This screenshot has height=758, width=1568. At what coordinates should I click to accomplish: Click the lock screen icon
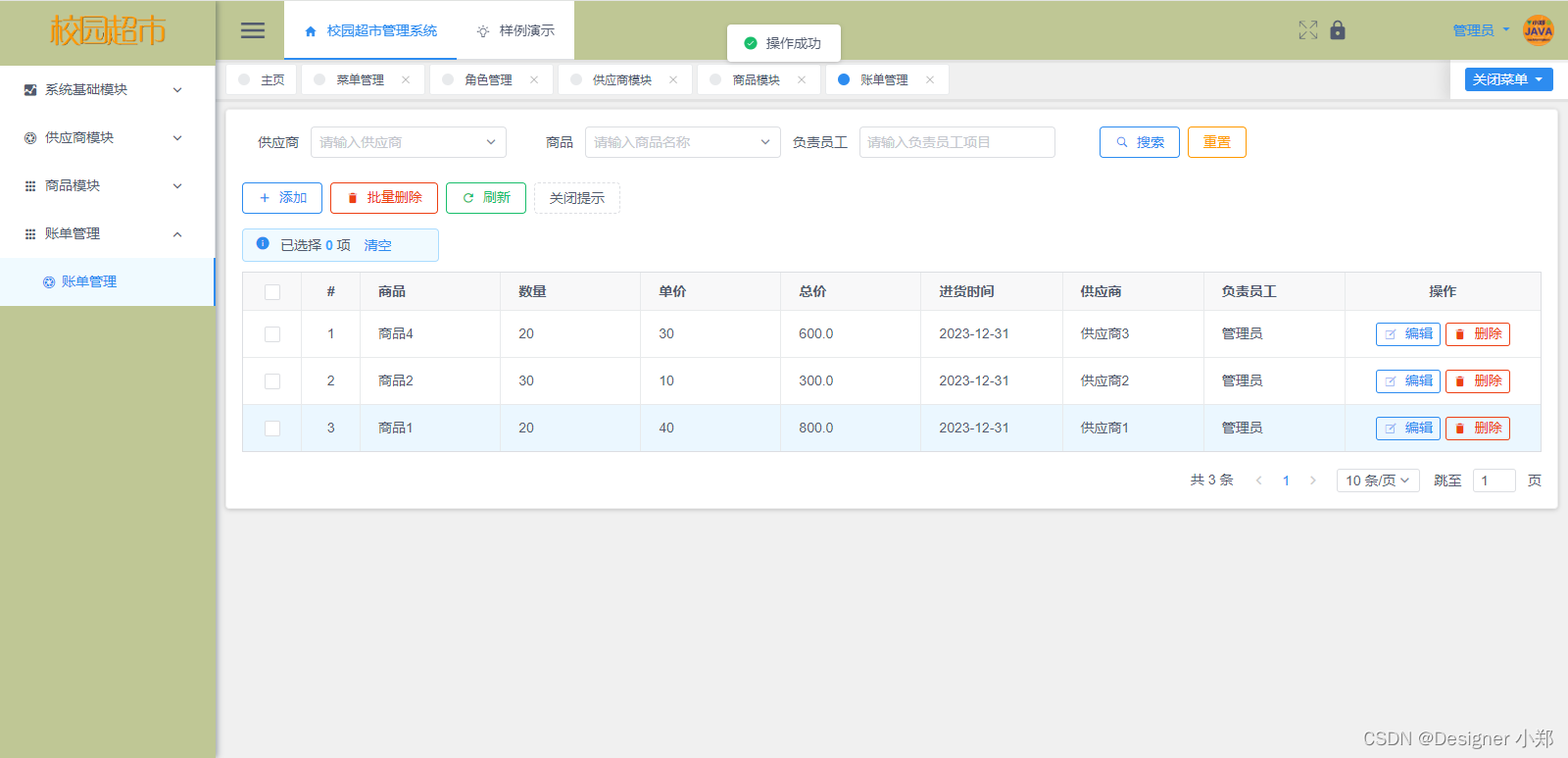[1338, 30]
